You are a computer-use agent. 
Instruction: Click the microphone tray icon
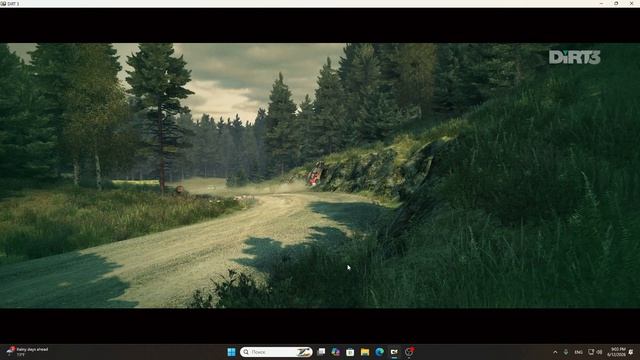[566, 352]
